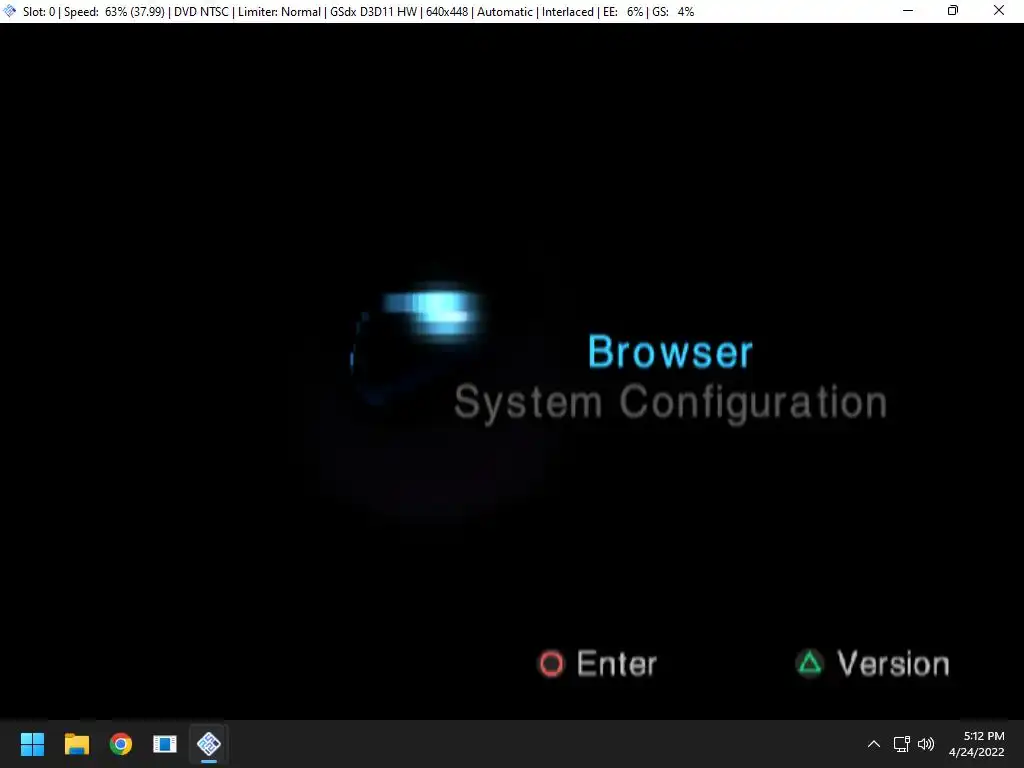Click the Enter label
This screenshot has height=768, width=1024.
click(x=616, y=664)
